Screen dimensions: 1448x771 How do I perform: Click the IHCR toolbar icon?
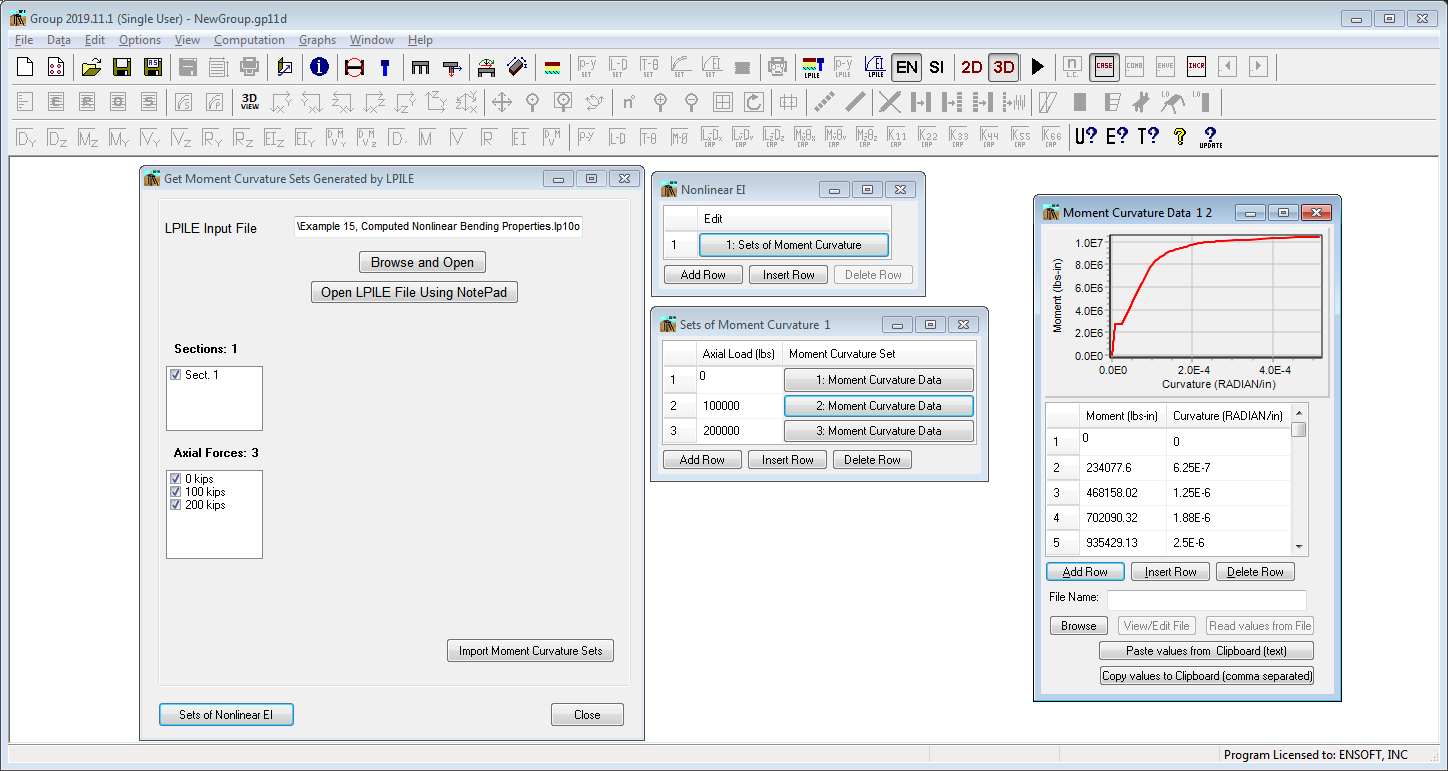[x=1196, y=67]
